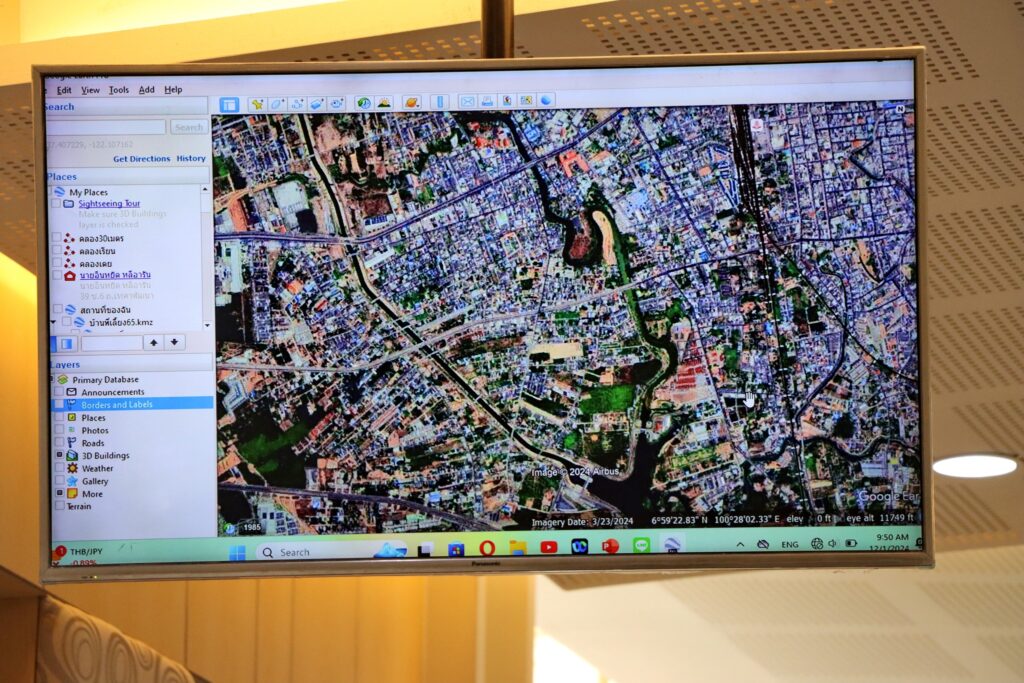The height and width of the screenshot is (683, 1024).
Task: Click the Search button beside search field
Action: click(x=189, y=127)
